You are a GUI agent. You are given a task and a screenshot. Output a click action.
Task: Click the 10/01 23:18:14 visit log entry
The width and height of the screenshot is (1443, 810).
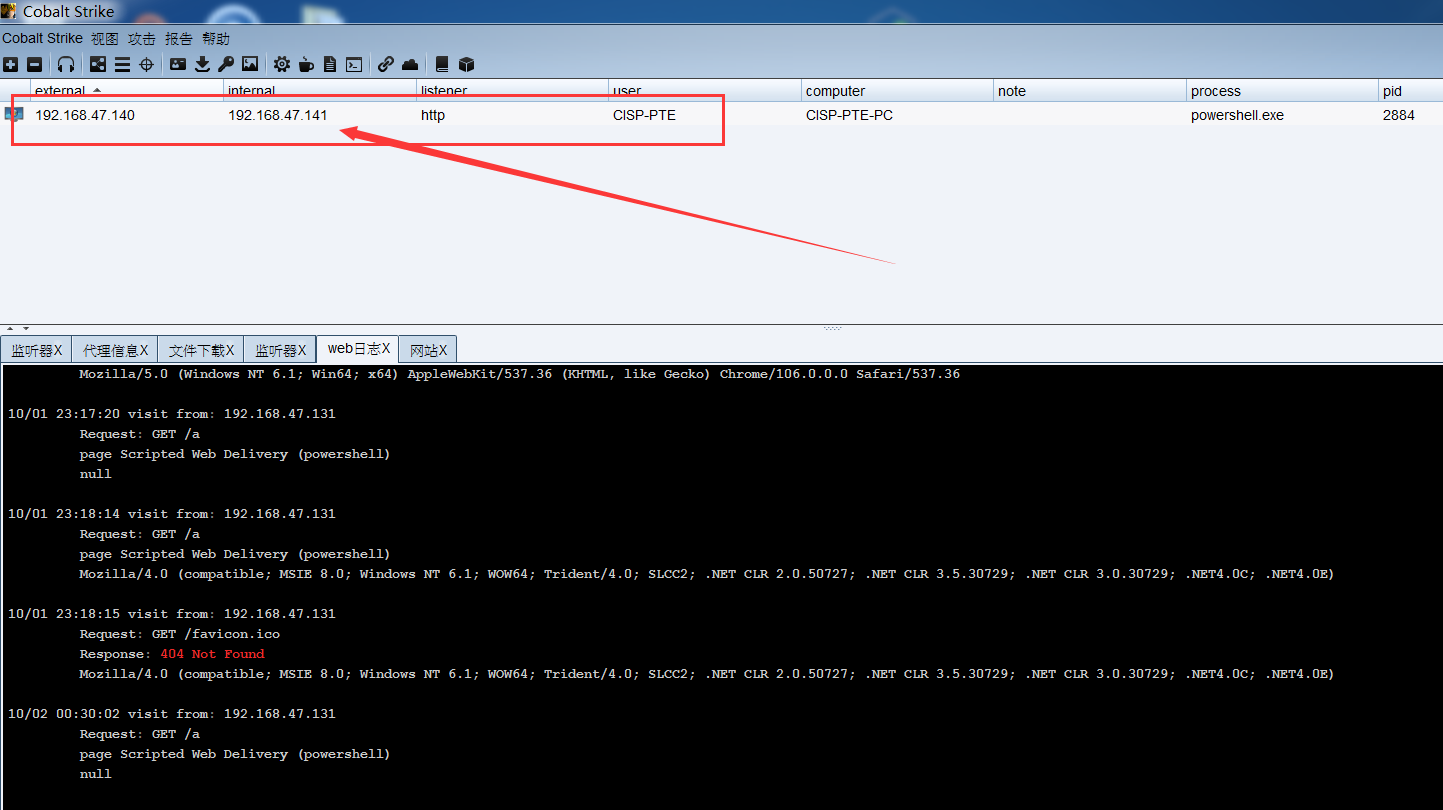pos(172,514)
